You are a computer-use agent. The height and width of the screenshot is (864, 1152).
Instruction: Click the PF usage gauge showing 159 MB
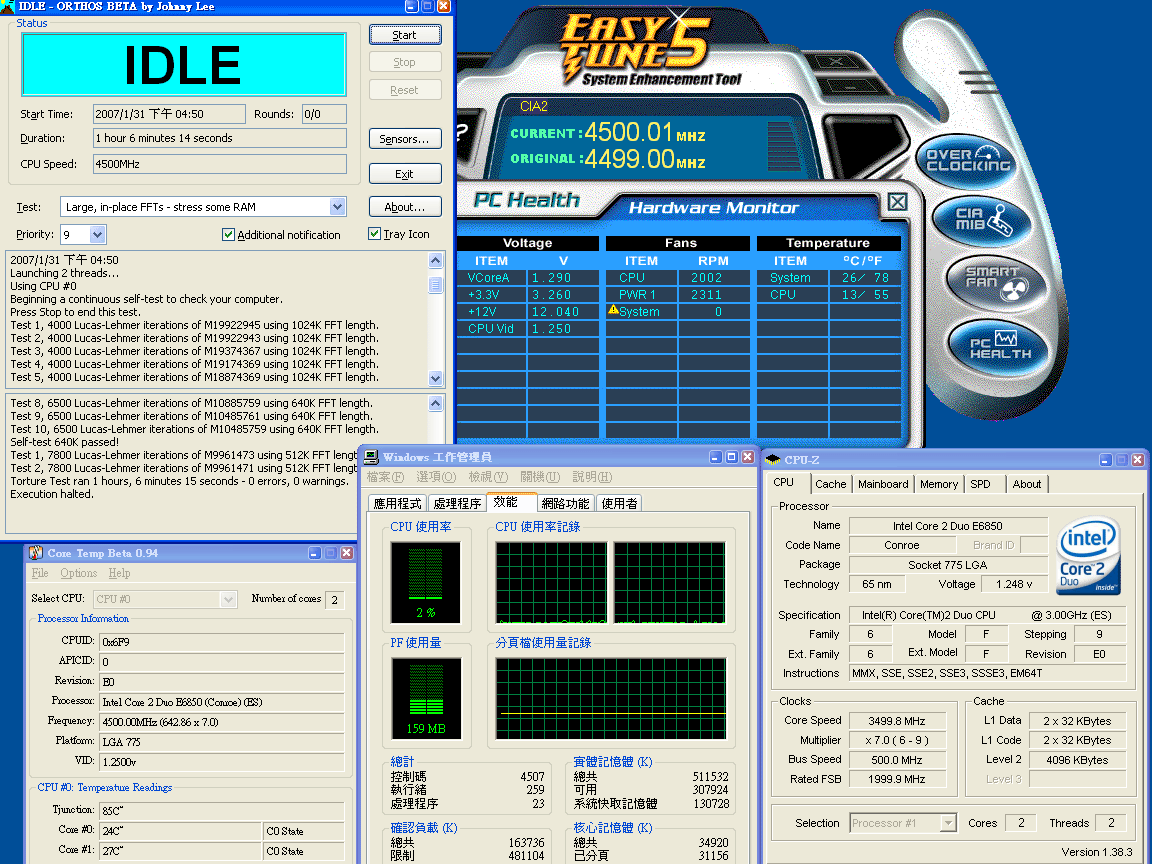[x=426, y=697]
